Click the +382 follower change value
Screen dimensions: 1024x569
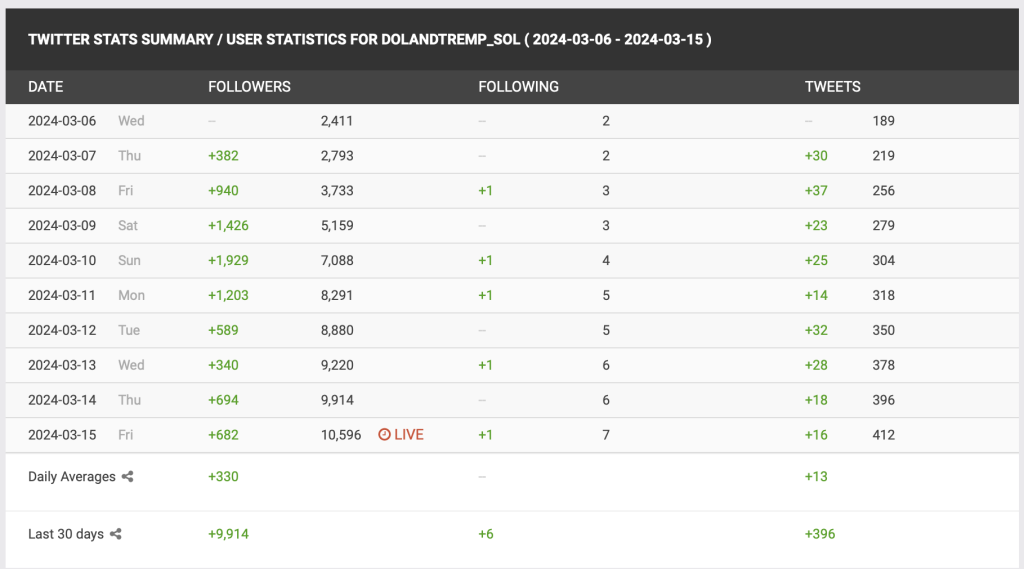tap(223, 156)
